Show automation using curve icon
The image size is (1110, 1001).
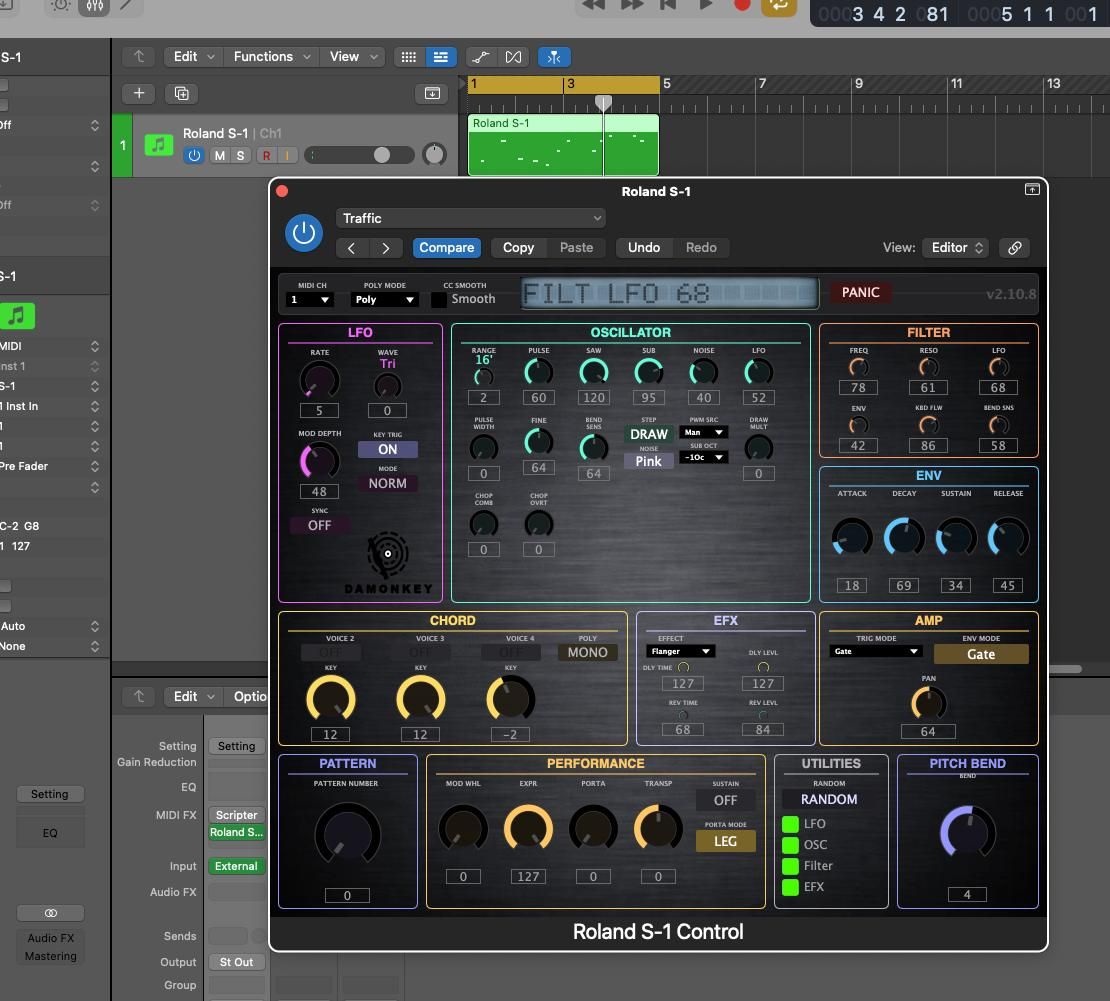(x=481, y=57)
